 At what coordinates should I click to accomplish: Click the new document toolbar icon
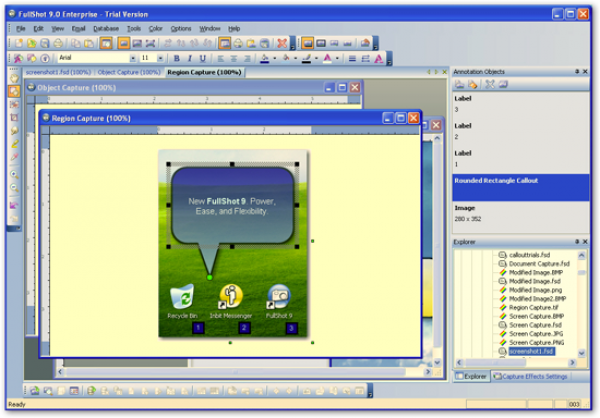pyautogui.click(x=19, y=44)
